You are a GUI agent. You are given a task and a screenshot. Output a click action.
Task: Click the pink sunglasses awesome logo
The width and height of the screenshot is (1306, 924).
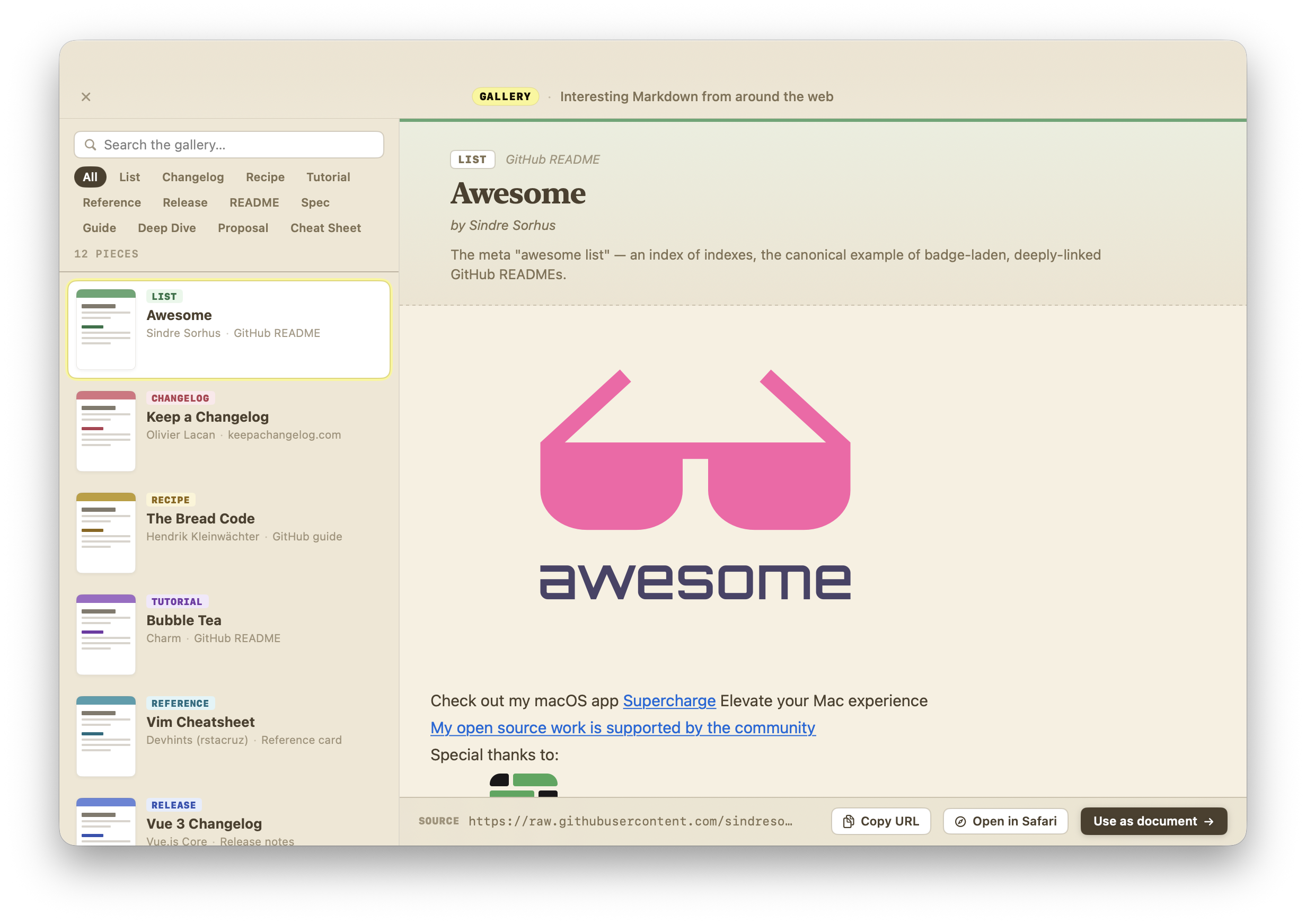(695, 484)
